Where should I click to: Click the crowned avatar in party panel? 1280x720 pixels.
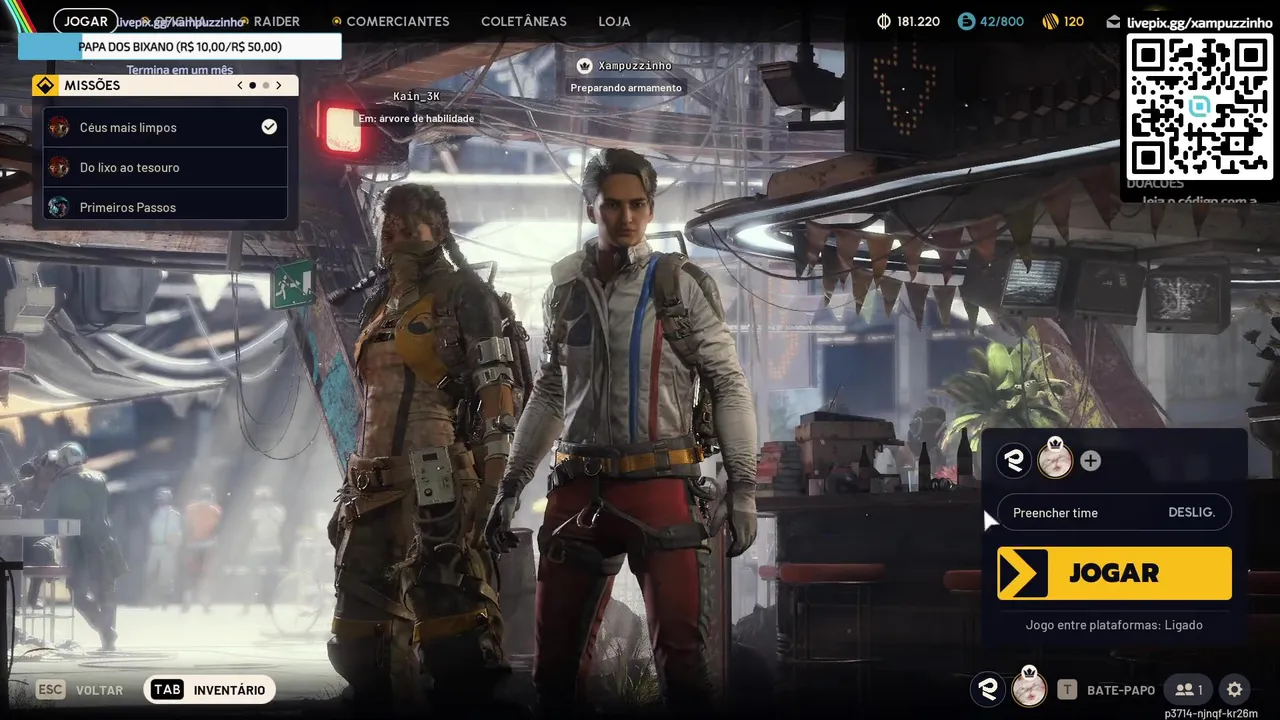[1055, 460]
